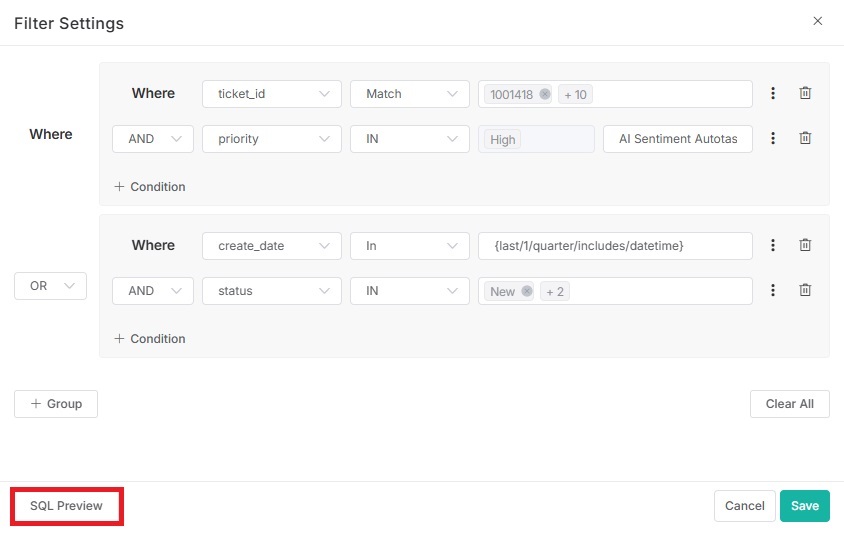The width and height of the screenshot is (844, 533).
Task: Open the ticket_id field dropdown
Action: coord(272,94)
